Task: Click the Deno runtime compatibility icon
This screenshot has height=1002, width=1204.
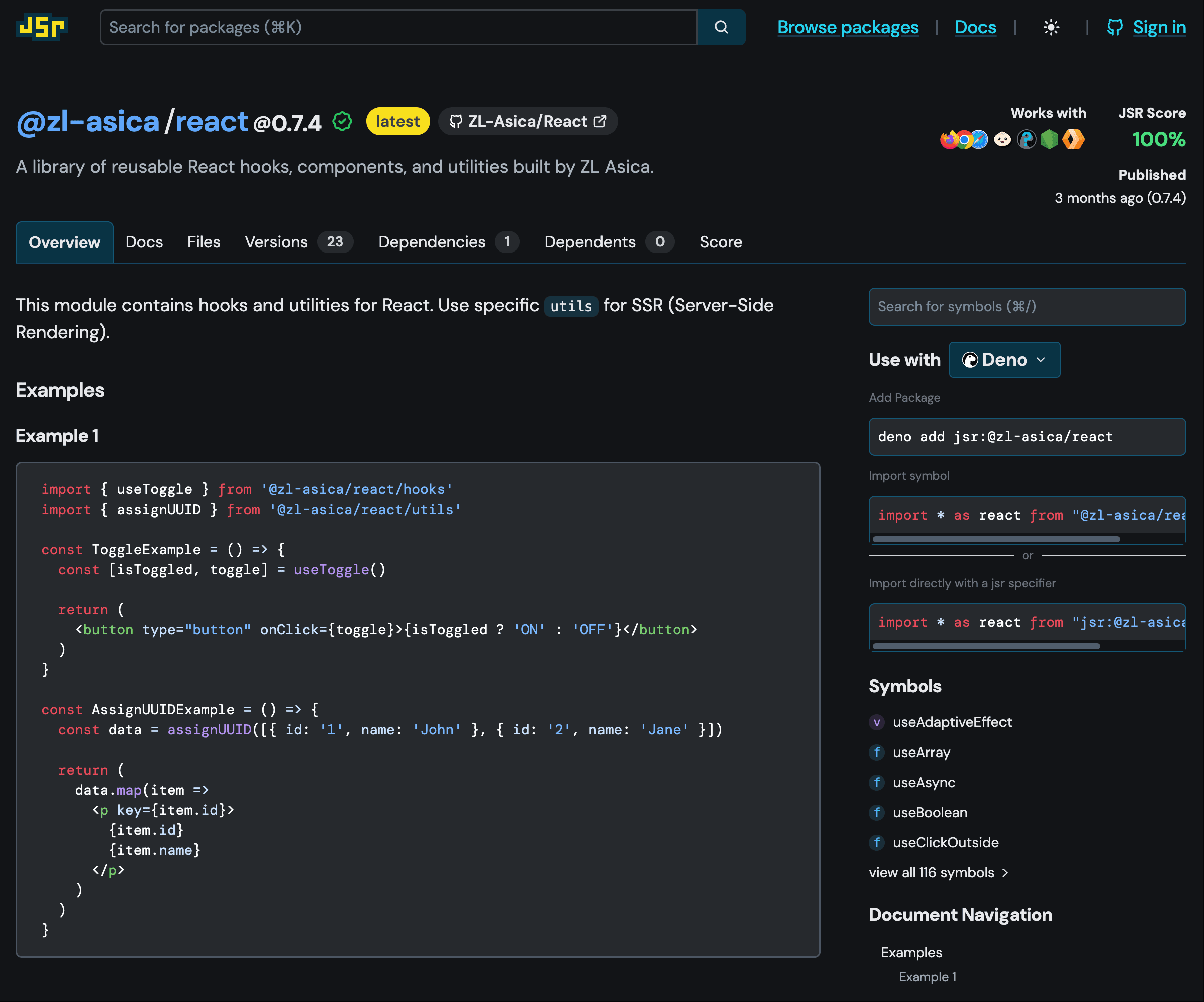Action: pyautogui.click(x=1026, y=139)
